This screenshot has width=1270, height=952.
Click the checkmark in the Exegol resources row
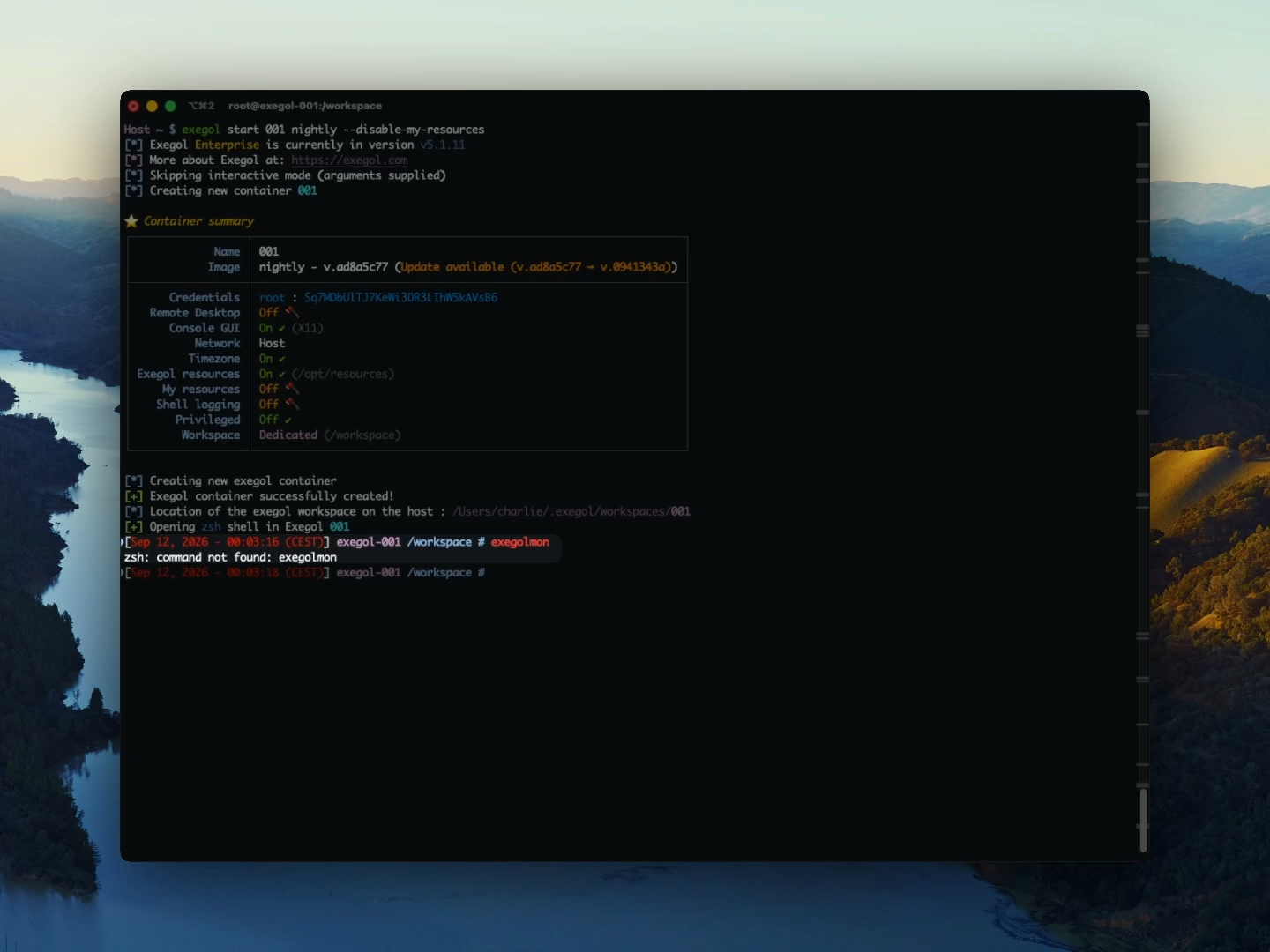coord(281,375)
